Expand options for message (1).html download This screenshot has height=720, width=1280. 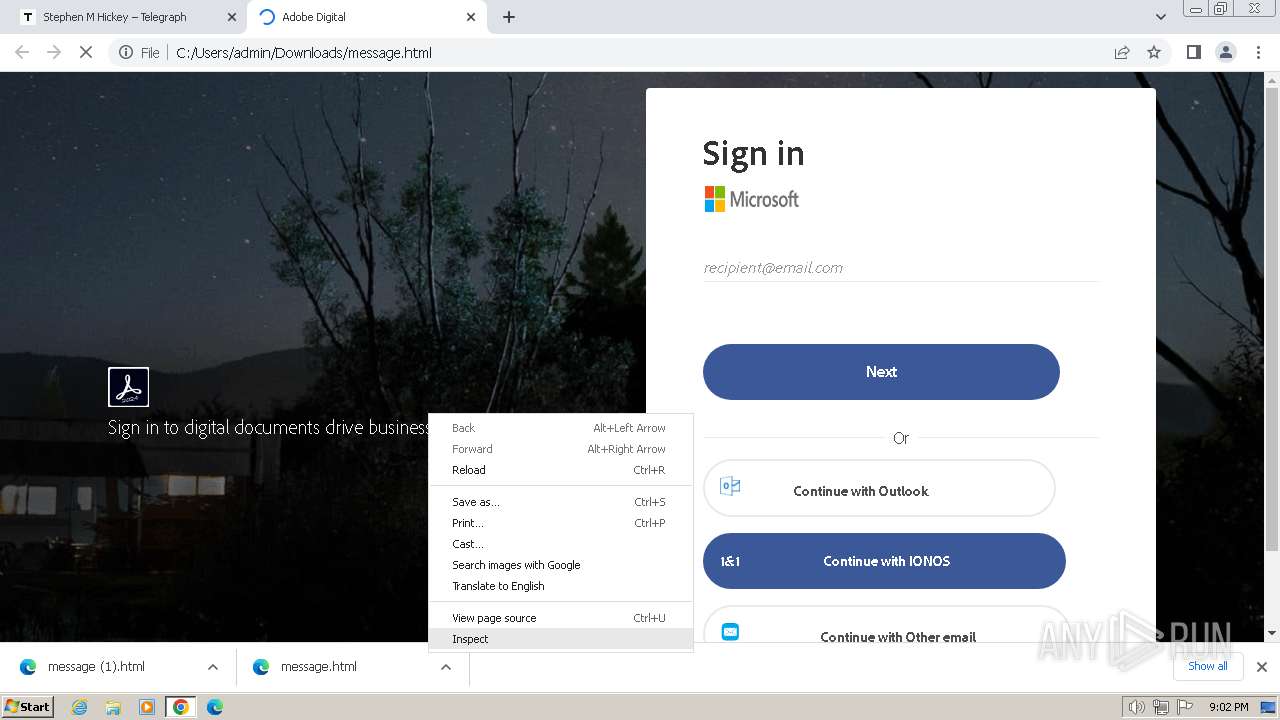pos(213,667)
